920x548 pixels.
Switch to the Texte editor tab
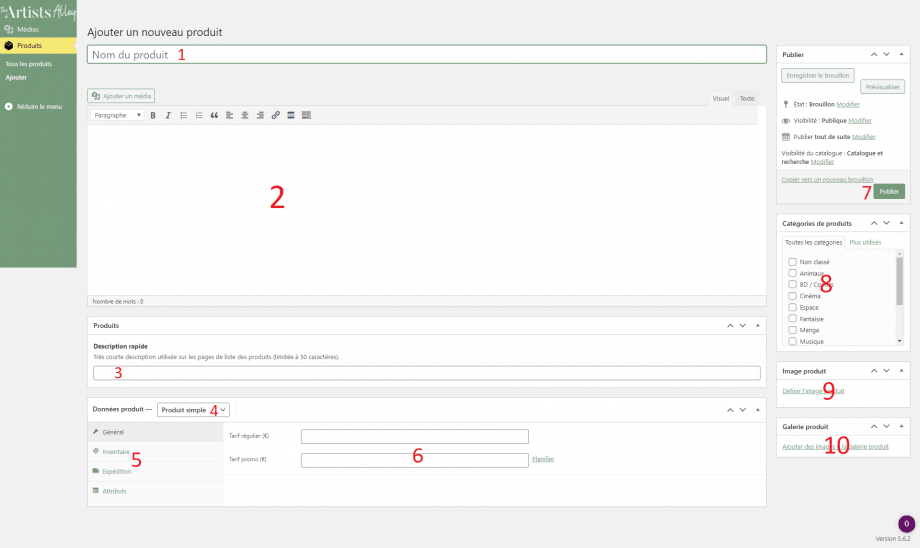[747, 99]
